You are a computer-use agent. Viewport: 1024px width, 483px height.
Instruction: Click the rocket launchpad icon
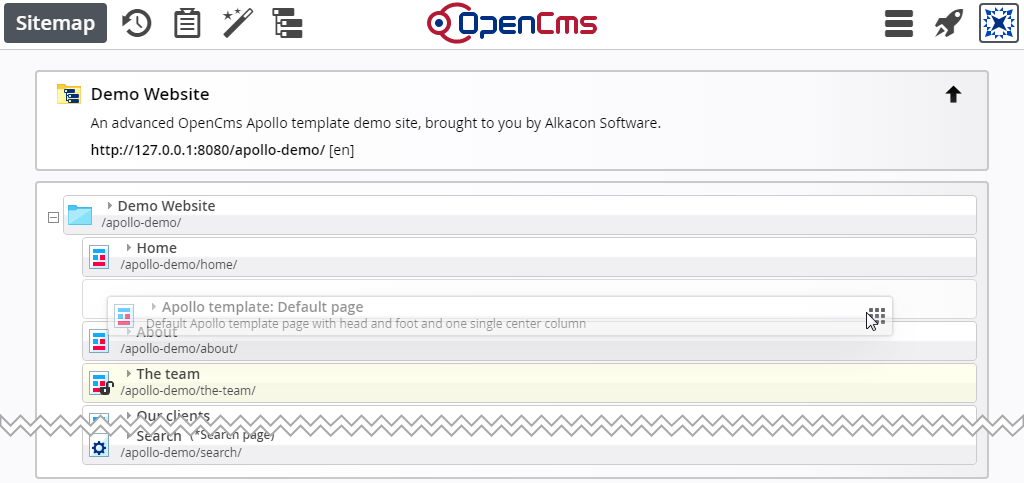[x=949, y=23]
